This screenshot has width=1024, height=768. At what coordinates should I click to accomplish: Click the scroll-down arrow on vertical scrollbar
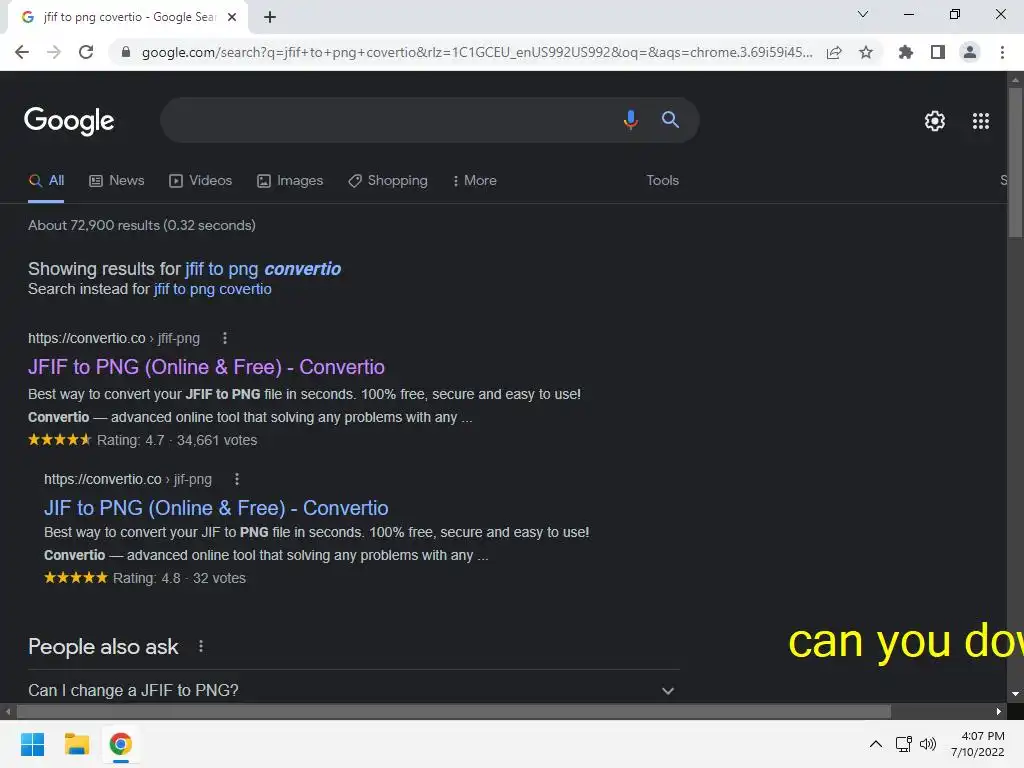coord(1015,694)
